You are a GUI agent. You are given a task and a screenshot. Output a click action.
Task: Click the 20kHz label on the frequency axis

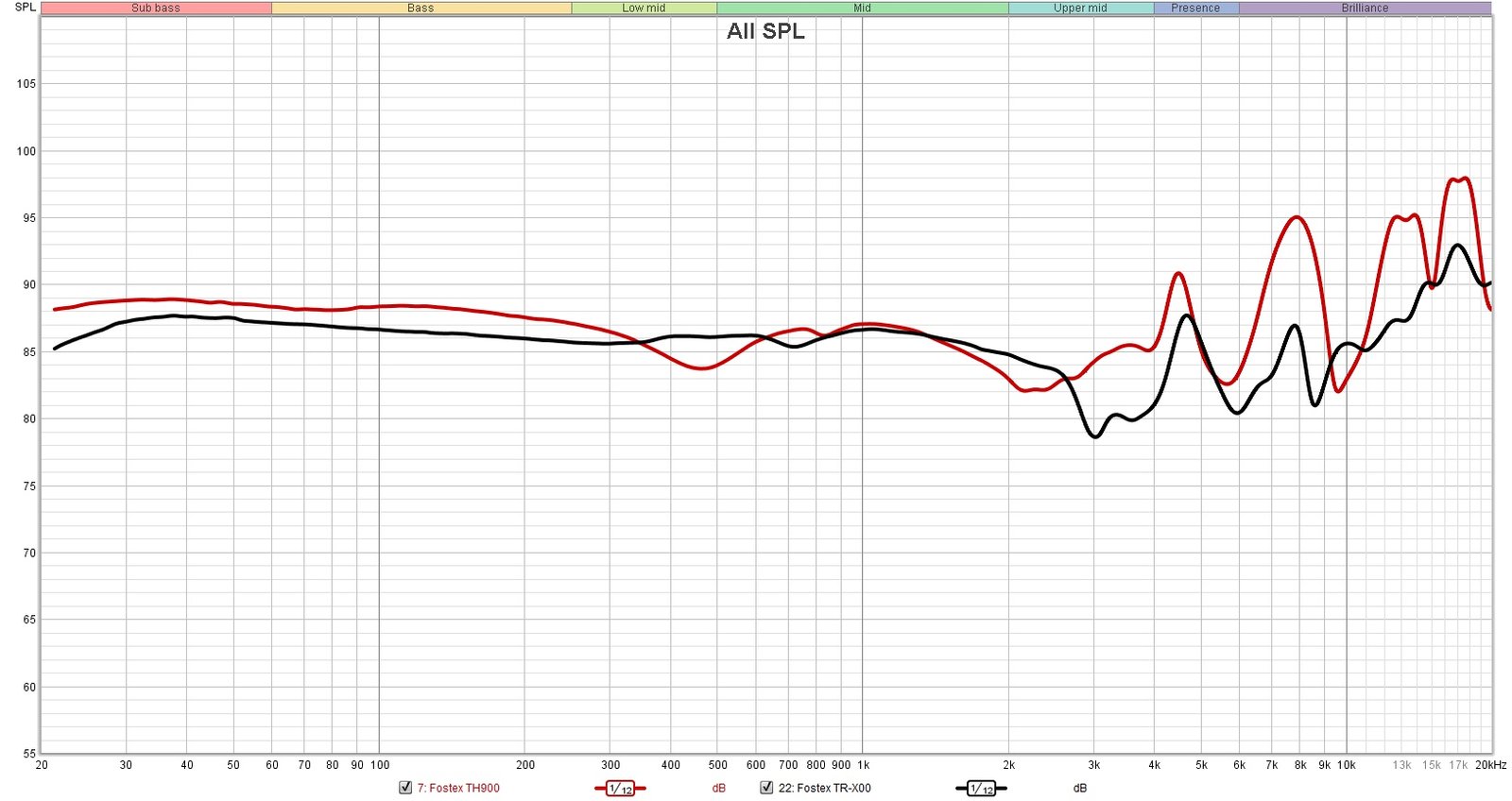point(1490,765)
